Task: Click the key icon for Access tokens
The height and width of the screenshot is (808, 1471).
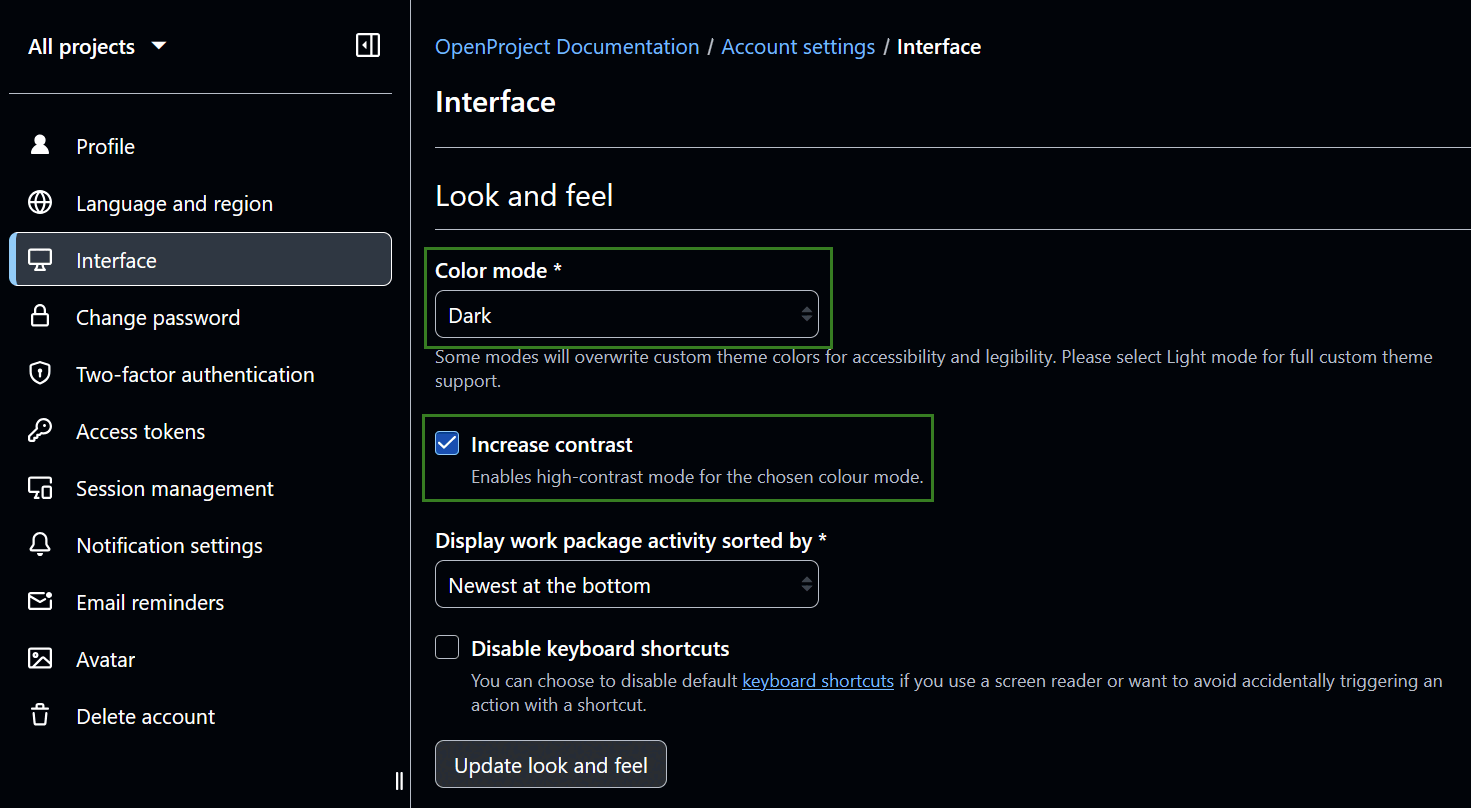Action: click(x=40, y=431)
